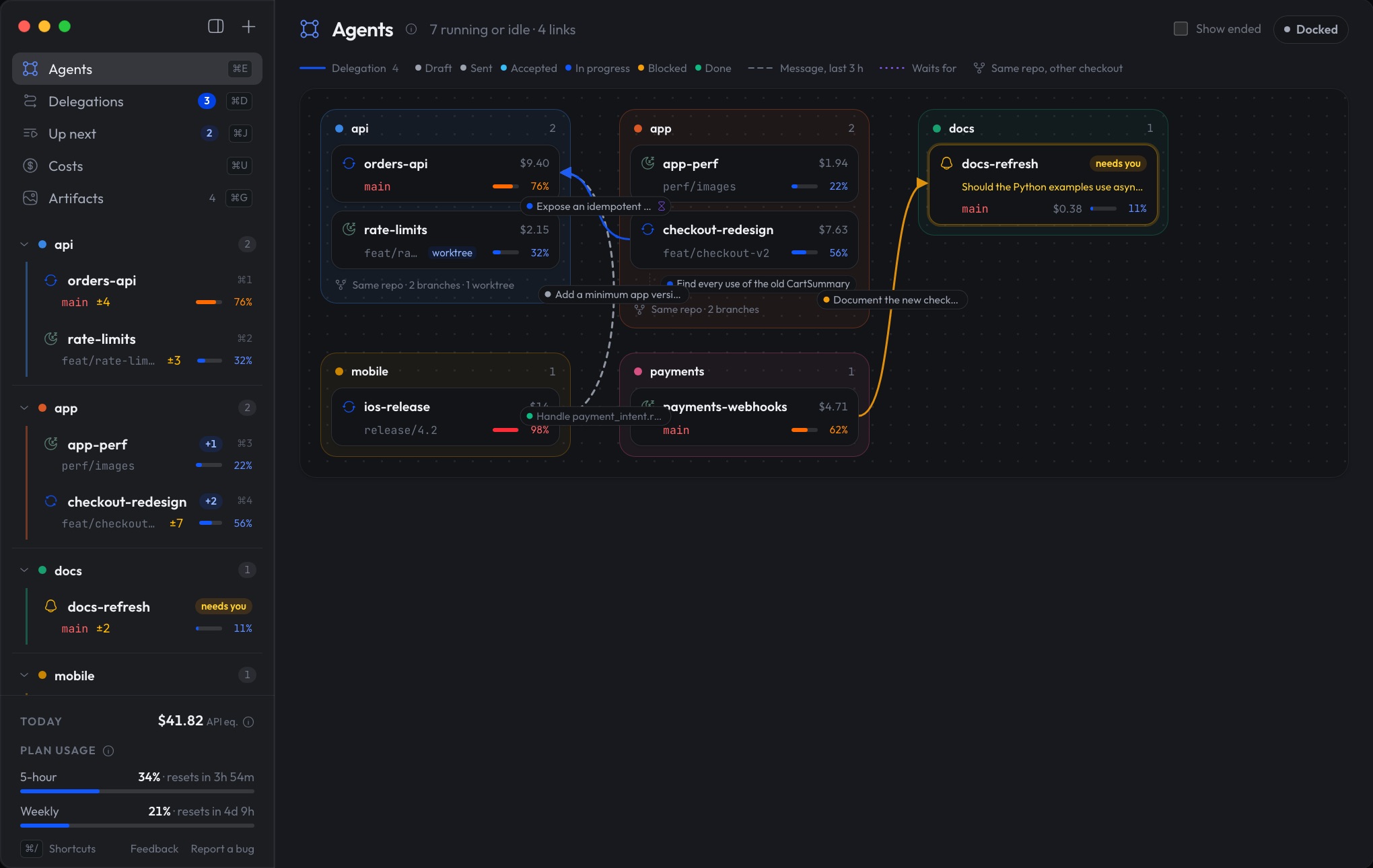Open the Up next view
This screenshot has height=868, width=1373.
137,133
